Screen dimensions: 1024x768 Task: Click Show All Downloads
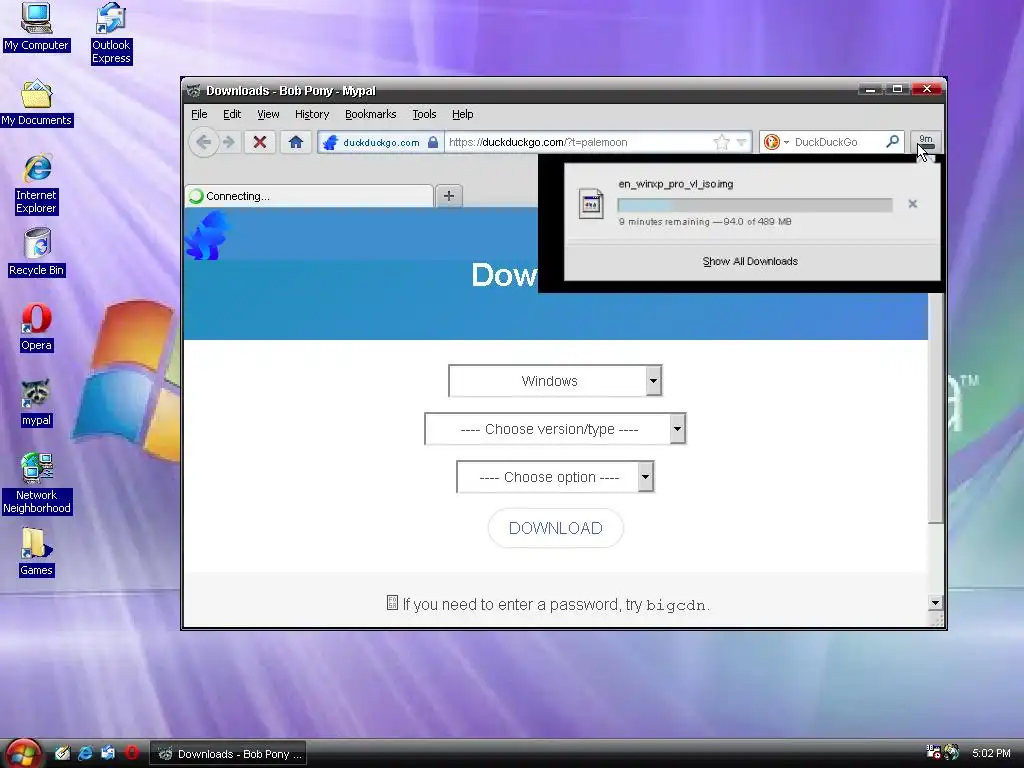[x=750, y=261]
